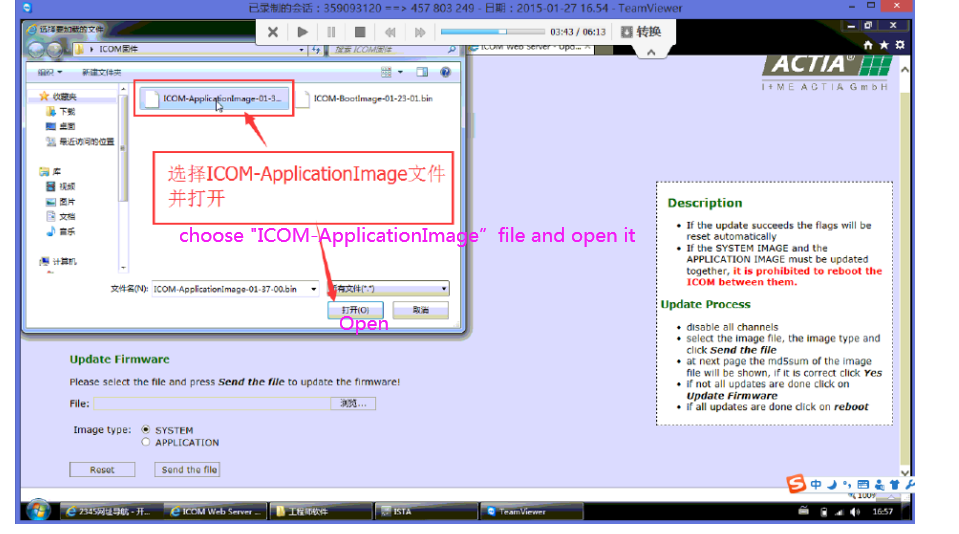The width and height of the screenshot is (959, 534).
Task: Toggle the preview pane icon
Action: click(x=422, y=72)
